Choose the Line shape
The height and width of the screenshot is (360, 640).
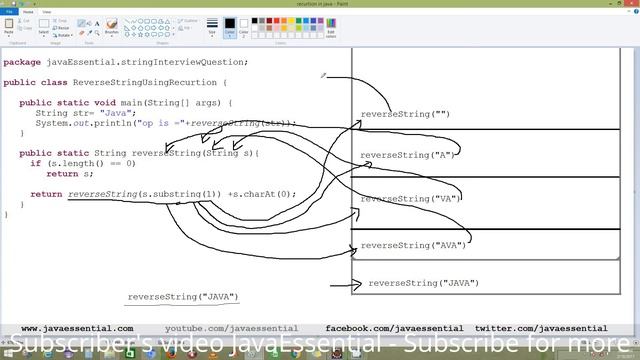[127, 21]
